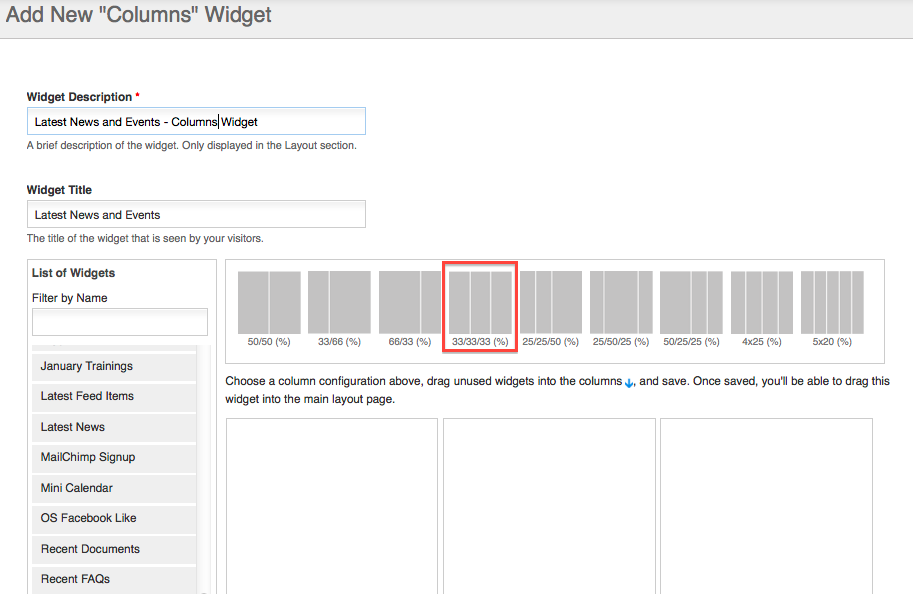Select the 50/50 (%) column layout
This screenshot has width=913, height=594.
click(x=269, y=303)
